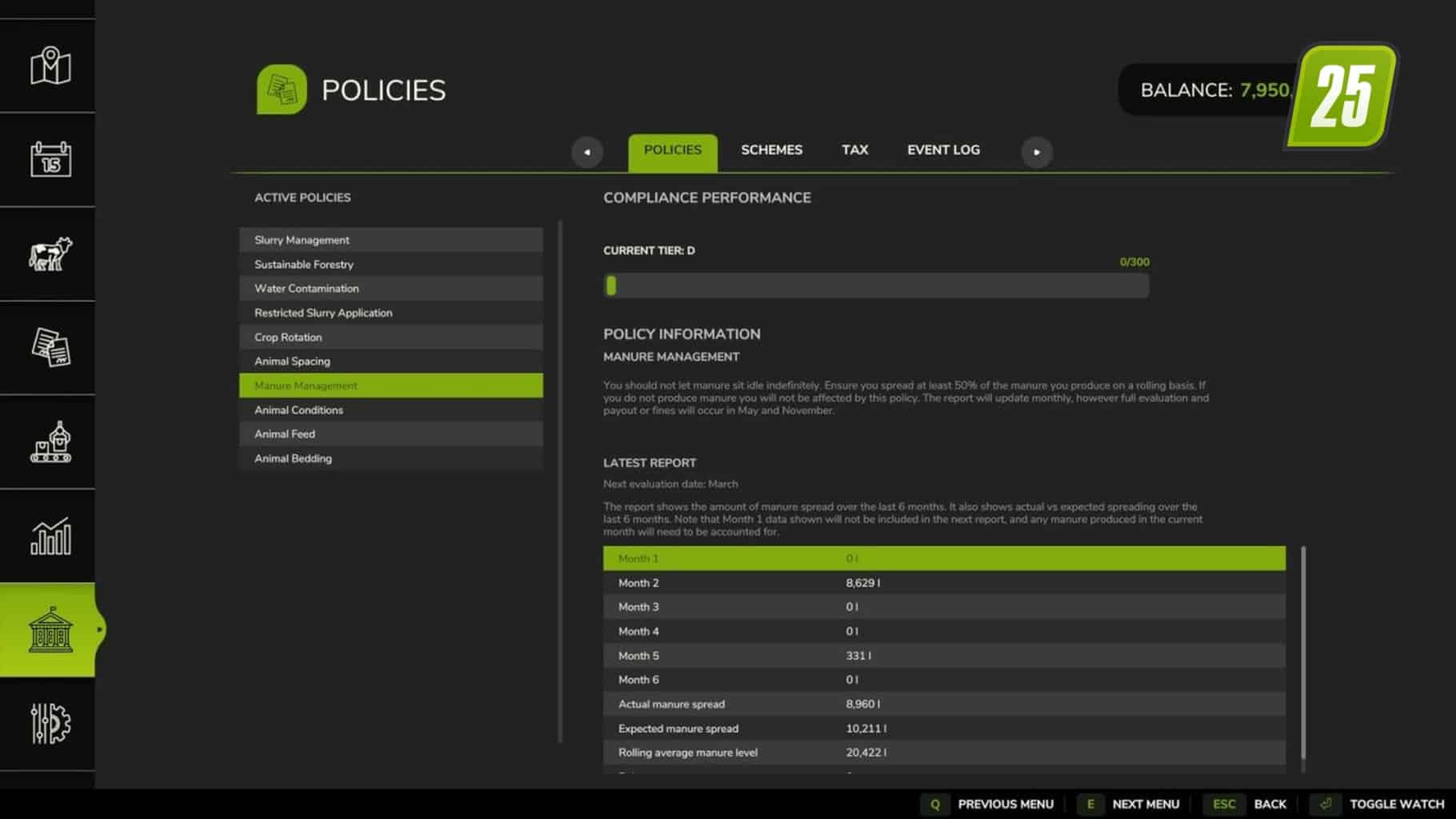The image size is (1456, 819).
Task: Select the Animal Feed policy
Action: (391, 433)
